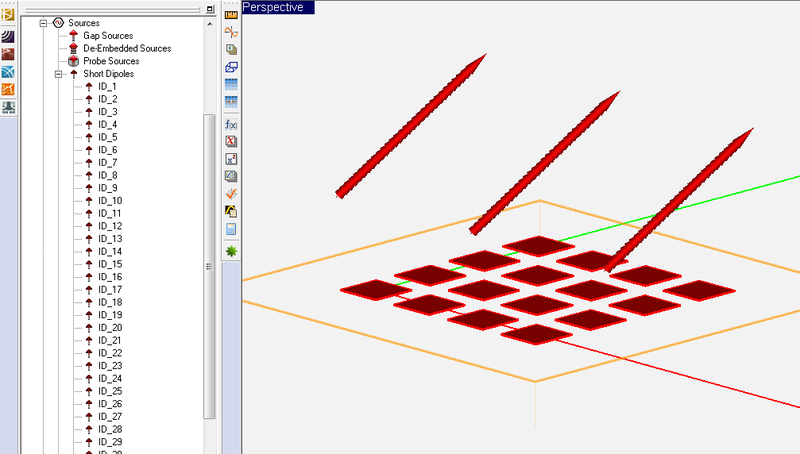The height and width of the screenshot is (454, 800).
Task: Select dipole ID_9 in the tree
Action: click(108, 188)
